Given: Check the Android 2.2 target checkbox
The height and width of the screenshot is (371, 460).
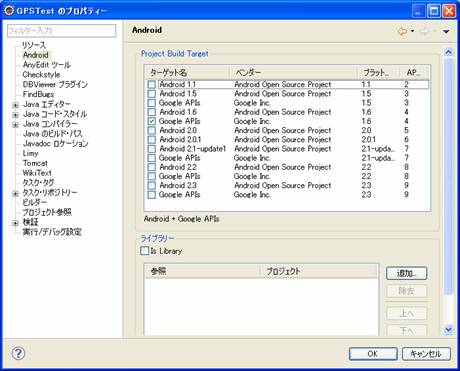Looking at the screenshot, I should point(152,167).
